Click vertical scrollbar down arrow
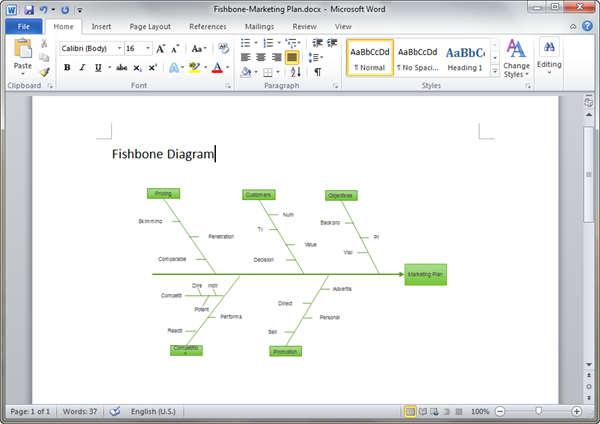 [589, 364]
